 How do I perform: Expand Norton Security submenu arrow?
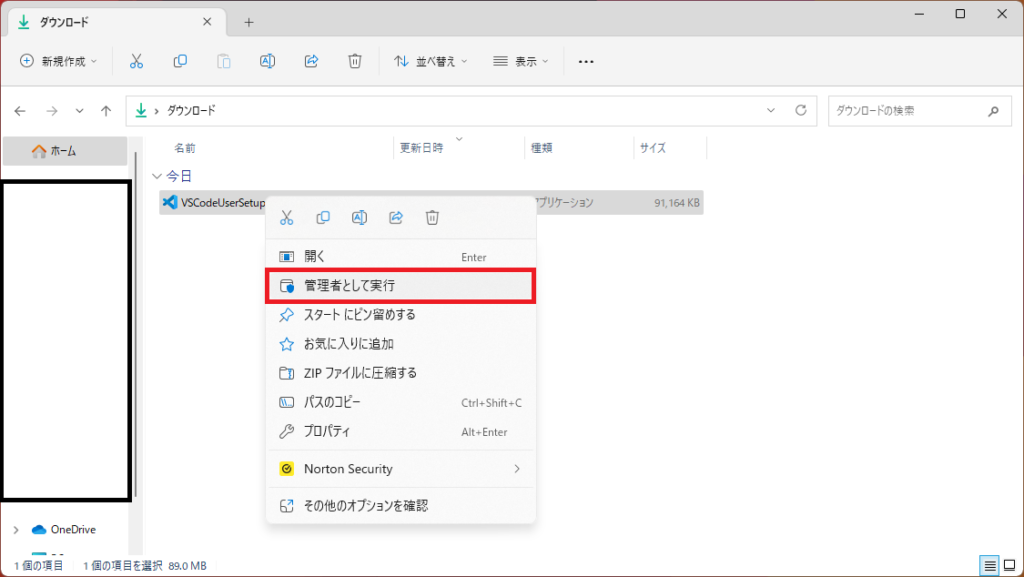click(x=517, y=469)
